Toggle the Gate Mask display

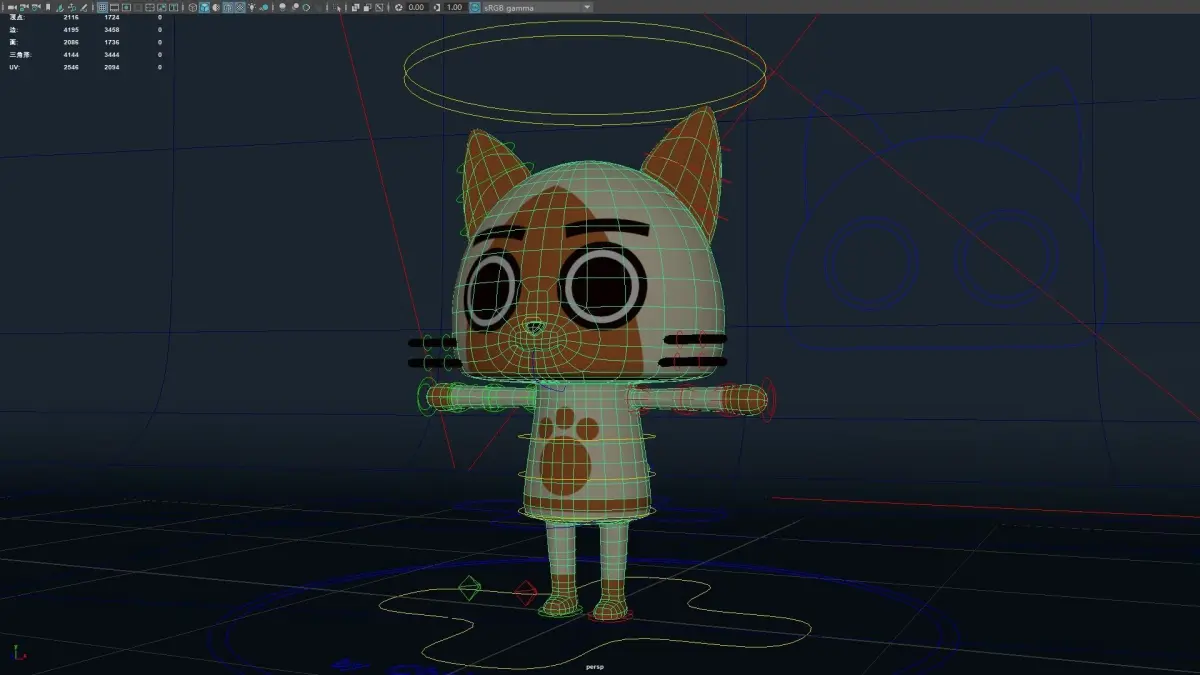138,7
